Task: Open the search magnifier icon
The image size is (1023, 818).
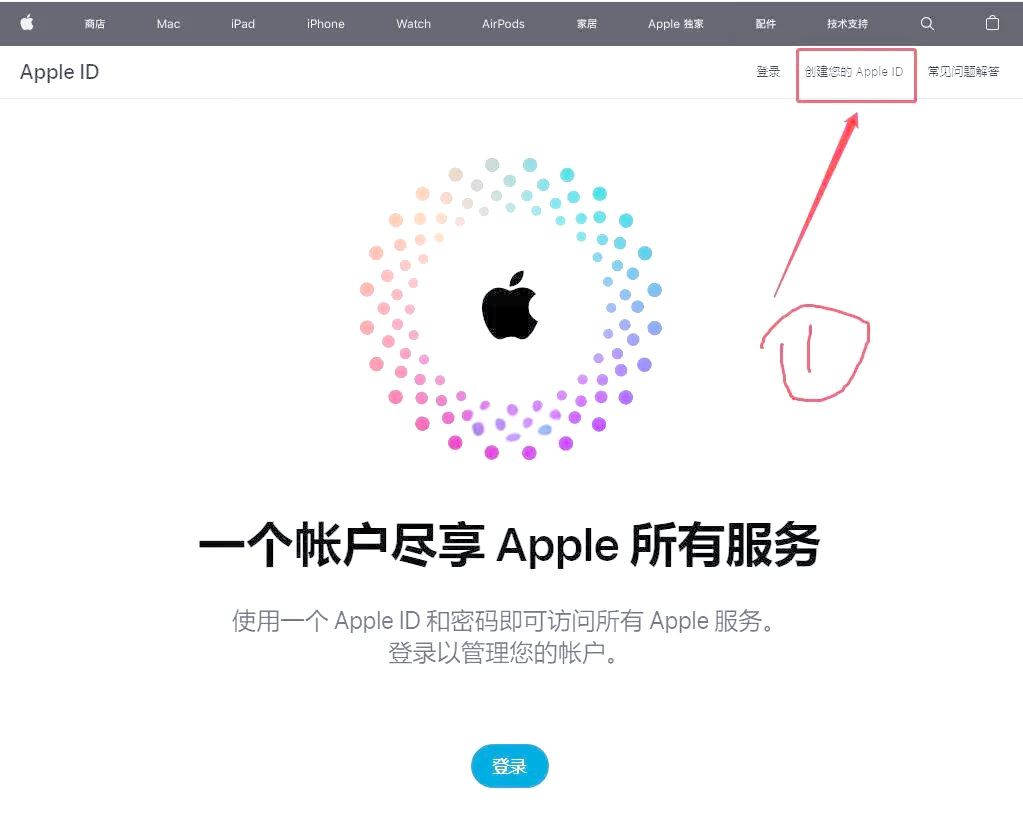Action: [927, 23]
